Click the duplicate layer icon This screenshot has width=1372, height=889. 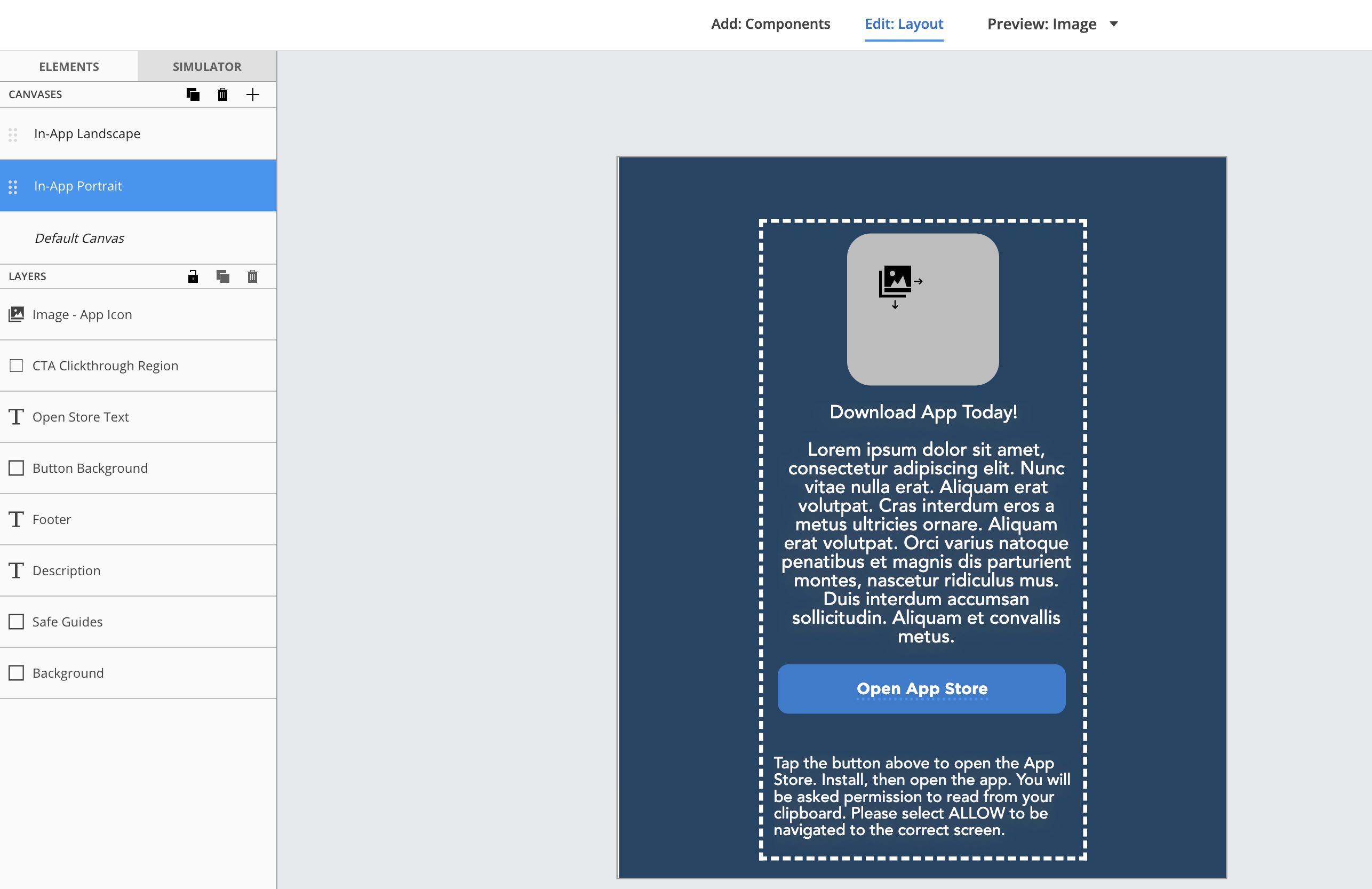[223, 276]
